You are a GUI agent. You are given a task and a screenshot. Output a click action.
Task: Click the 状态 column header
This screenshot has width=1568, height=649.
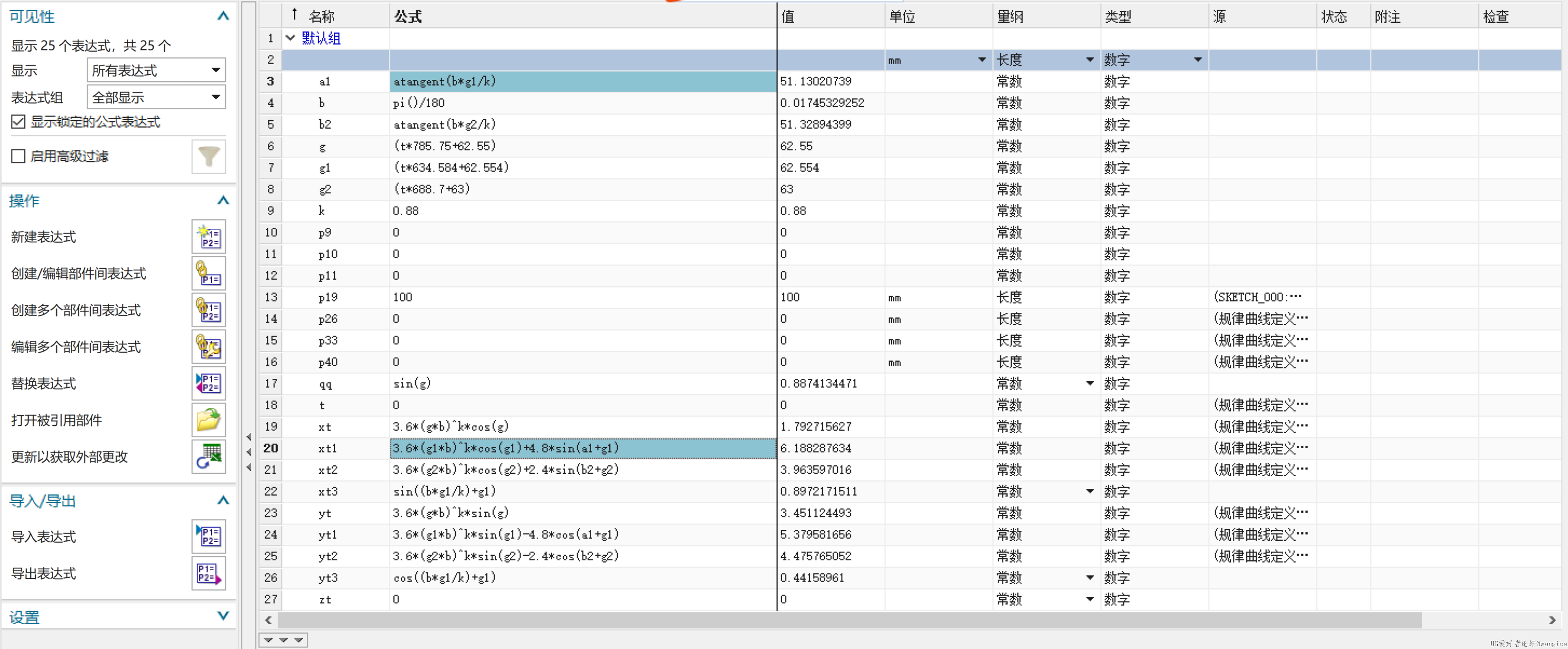point(1343,16)
